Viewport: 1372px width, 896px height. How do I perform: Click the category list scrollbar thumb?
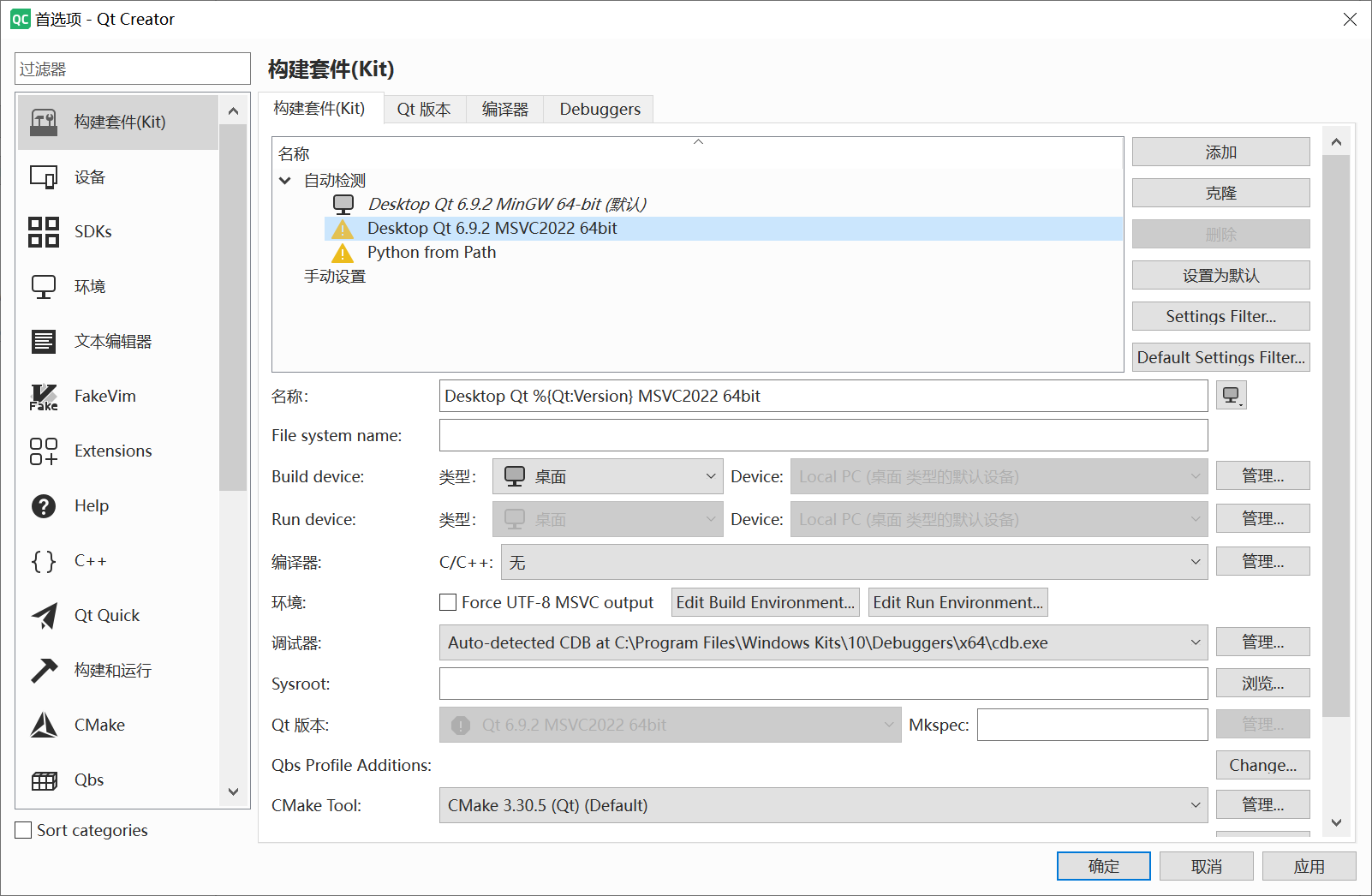(x=233, y=308)
